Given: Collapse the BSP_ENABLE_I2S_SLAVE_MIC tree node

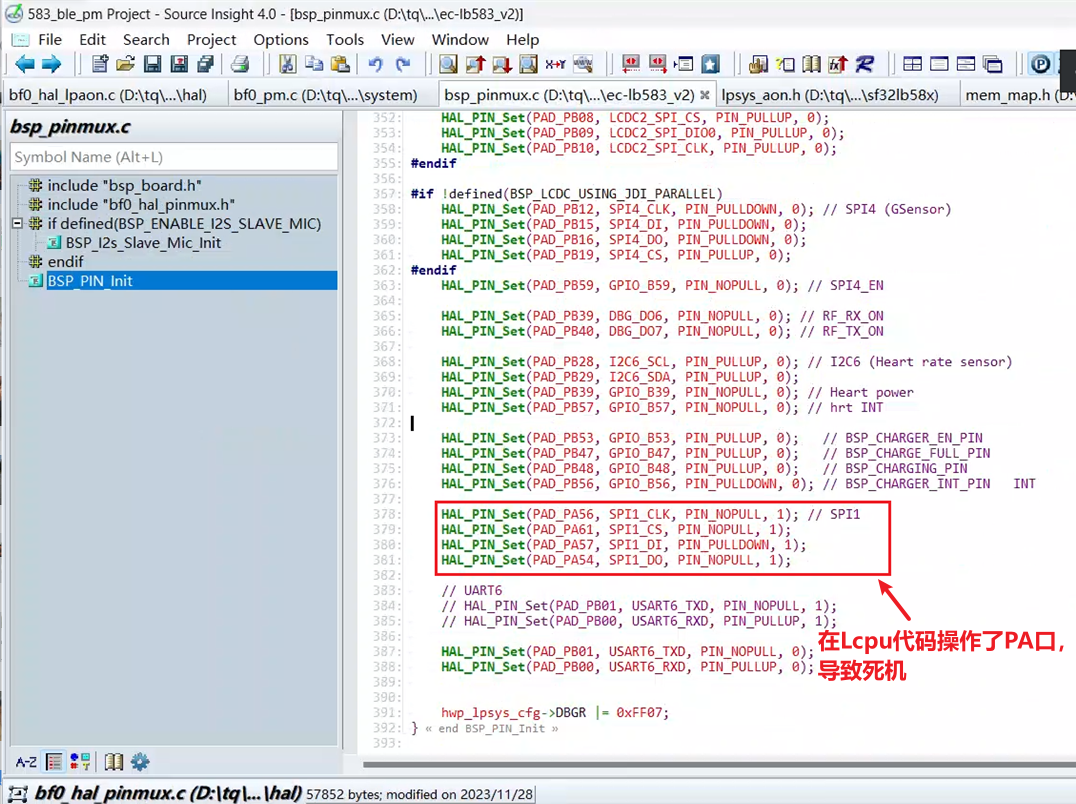Looking at the screenshot, I should [x=17, y=224].
